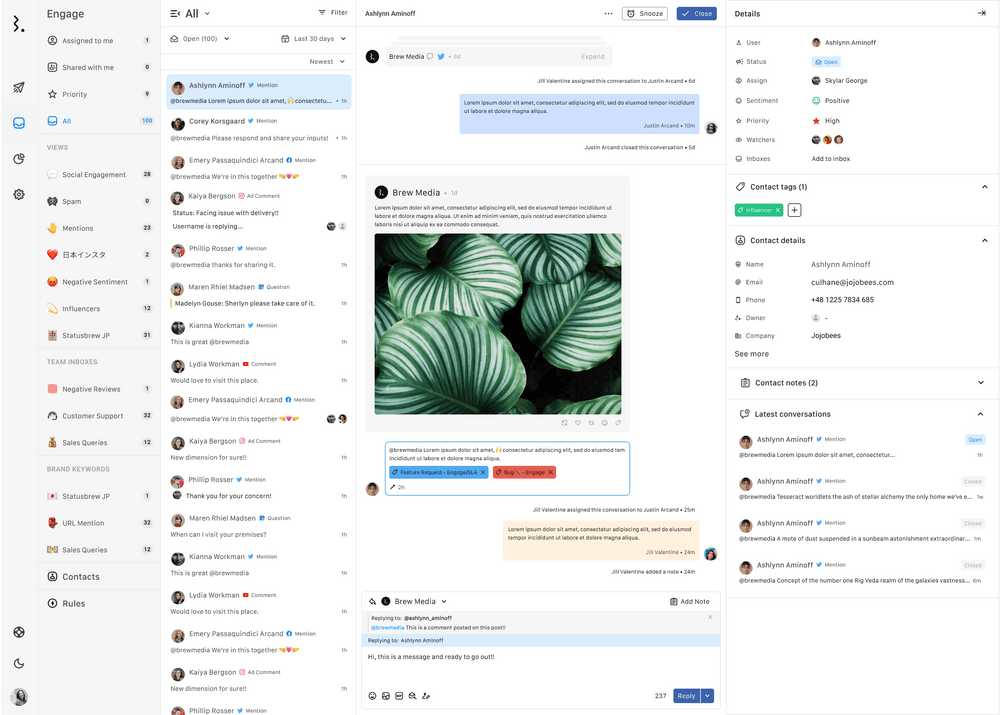Add a contact tag with plus button
This screenshot has height=715, width=1000.
[794, 210]
